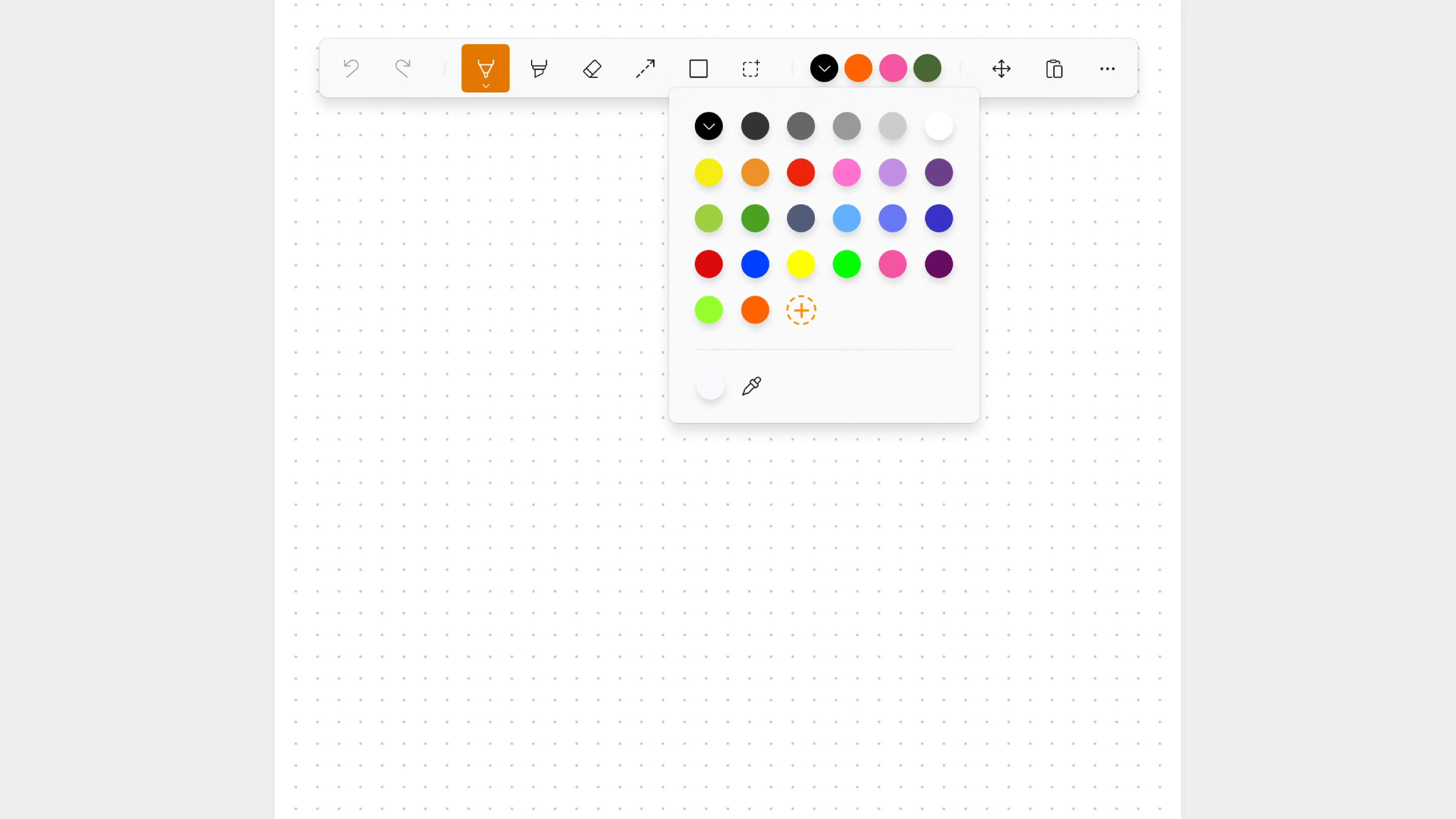Pick toolbar orange quick color
The image size is (1456, 819).
click(x=858, y=68)
